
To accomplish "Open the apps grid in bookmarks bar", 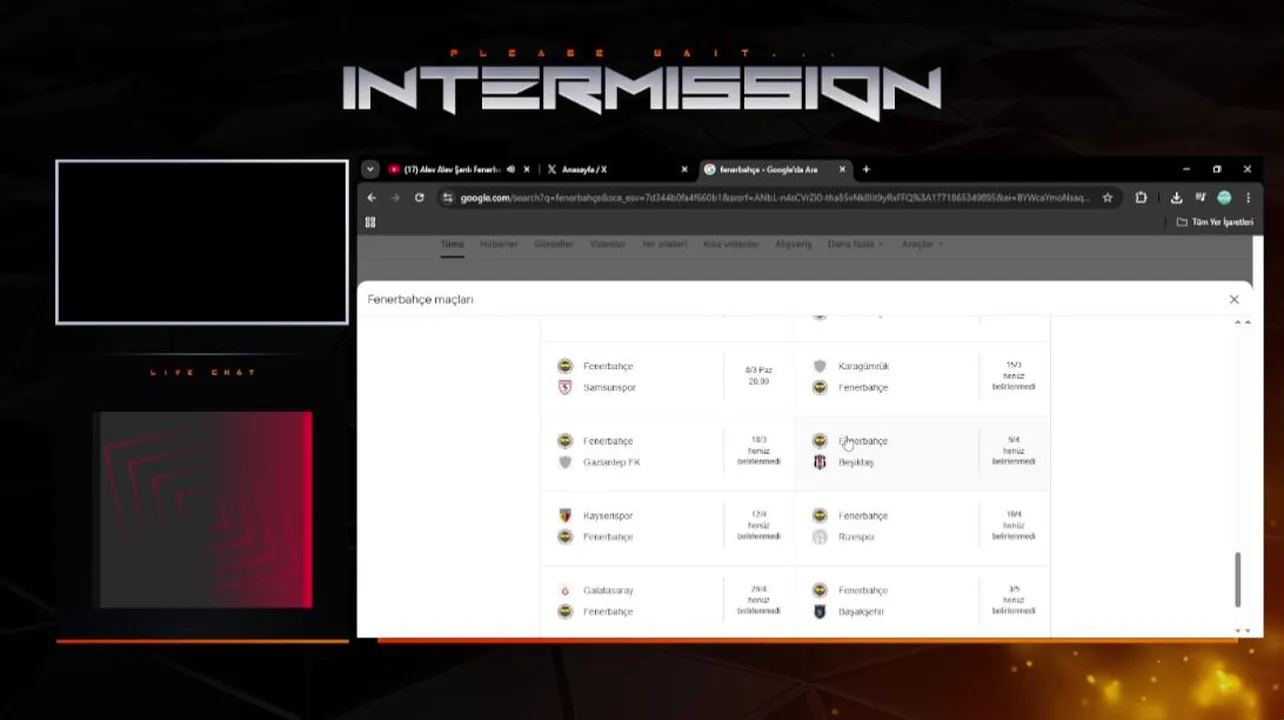I will pos(370,222).
